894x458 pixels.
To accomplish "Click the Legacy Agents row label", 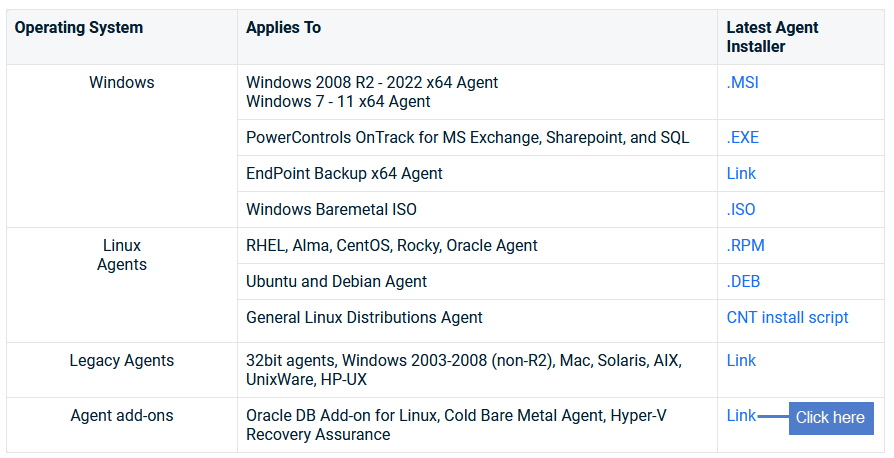I will (x=121, y=360).
